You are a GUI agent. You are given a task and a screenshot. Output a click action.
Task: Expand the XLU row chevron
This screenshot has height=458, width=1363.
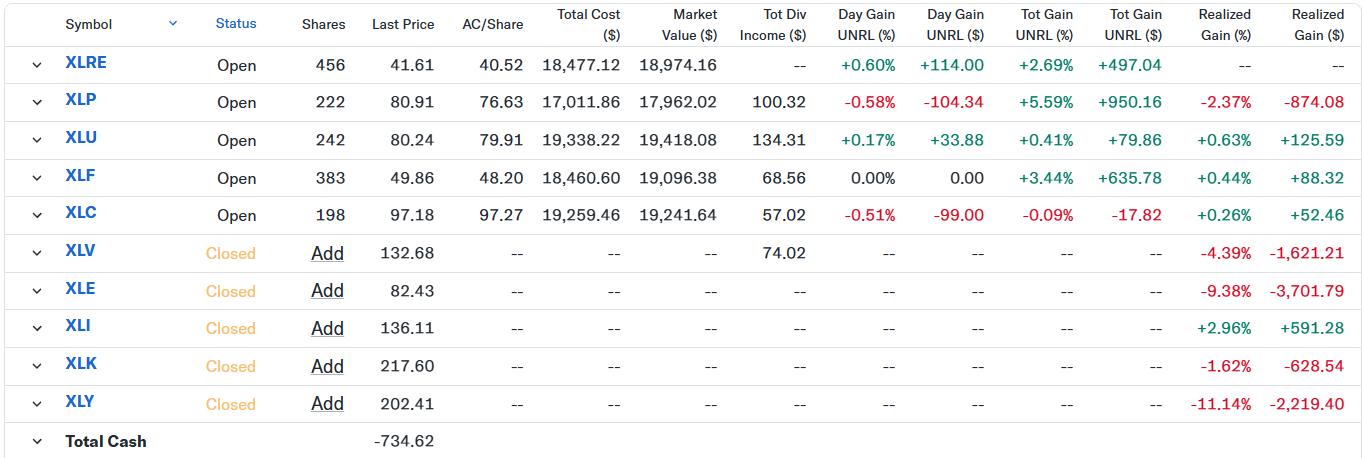[37, 140]
